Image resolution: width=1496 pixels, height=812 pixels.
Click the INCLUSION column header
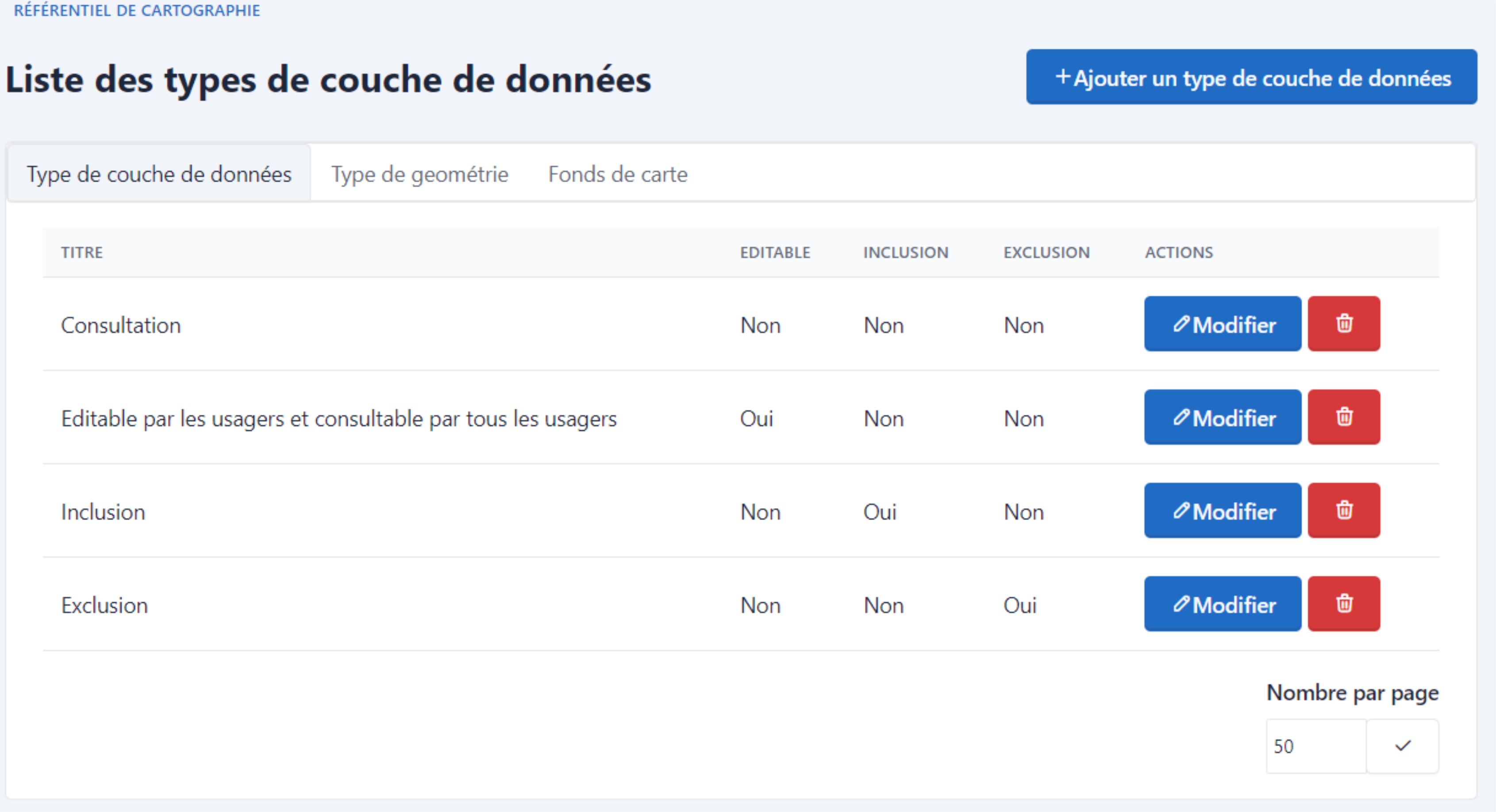(x=905, y=252)
